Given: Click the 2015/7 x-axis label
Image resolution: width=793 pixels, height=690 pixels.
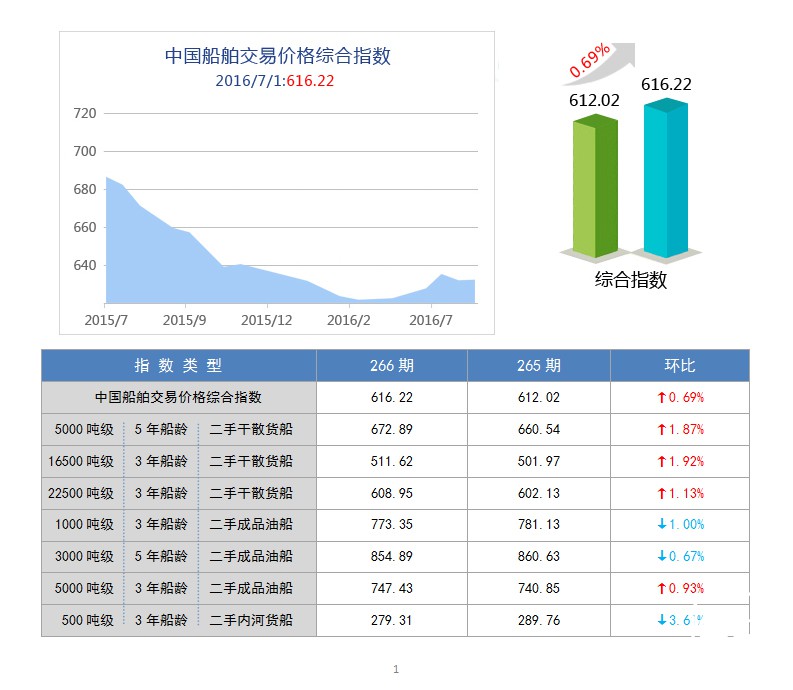Looking at the screenshot, I should click(x=106, y=320).
